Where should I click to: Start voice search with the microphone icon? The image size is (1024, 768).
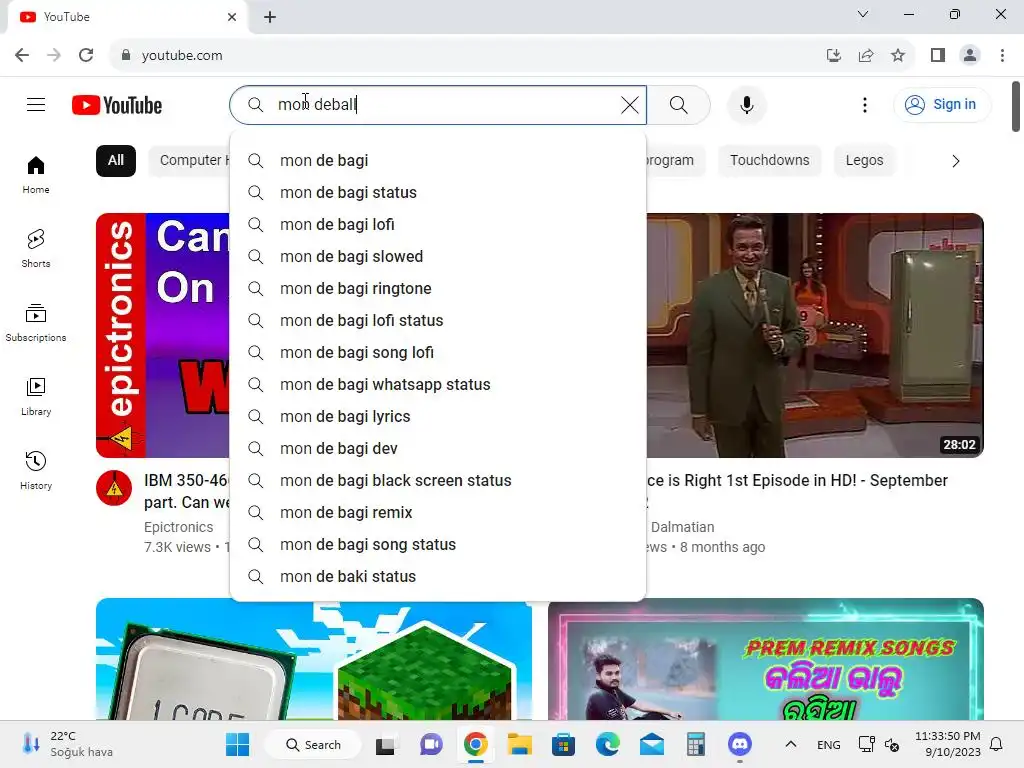[746, 104]
